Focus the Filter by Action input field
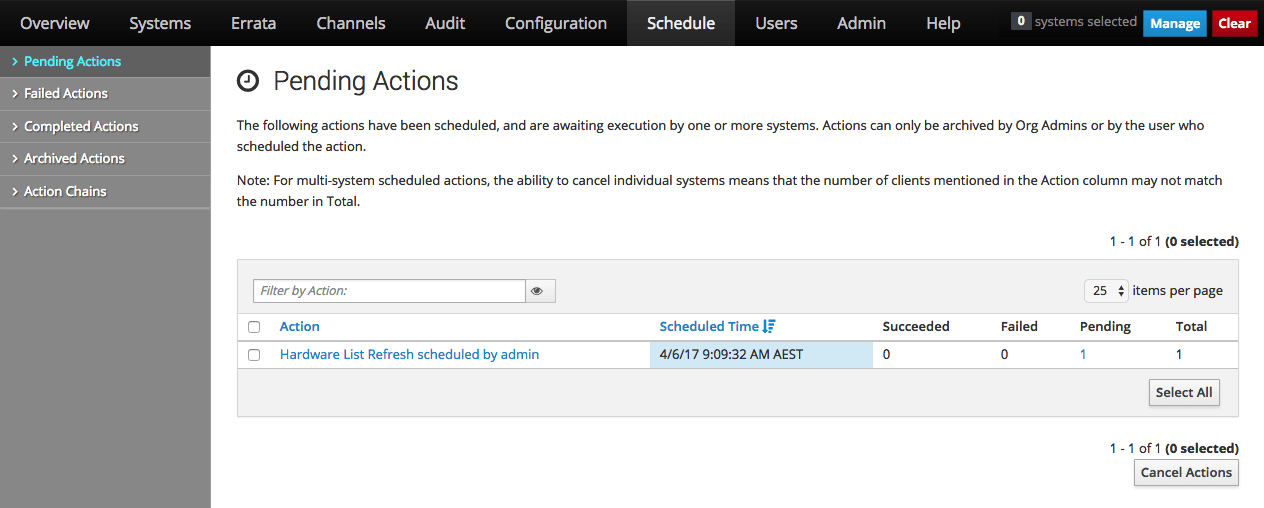Viewport: 1264px width, 508px height. click(389, 291)
